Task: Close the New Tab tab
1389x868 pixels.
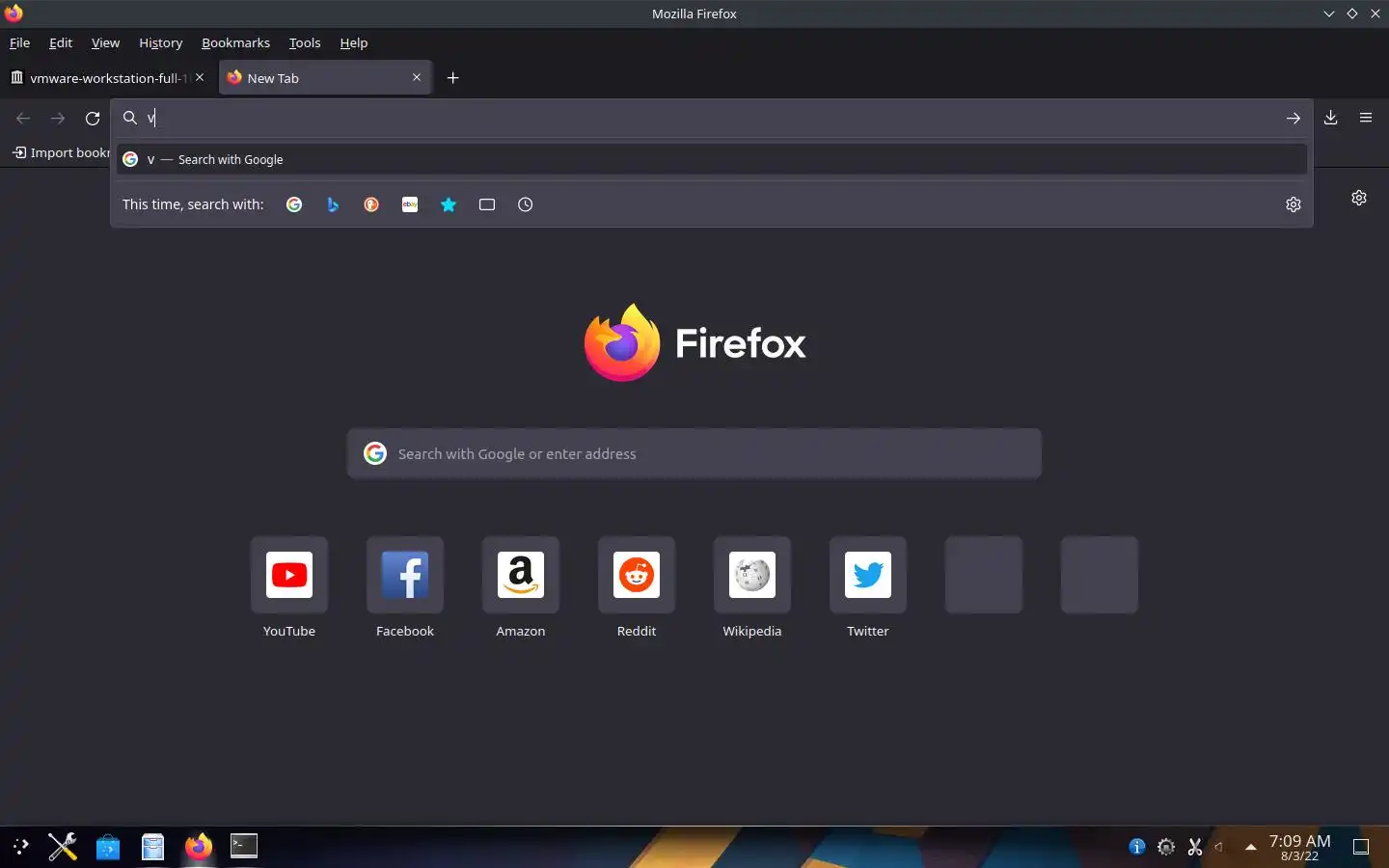Action: tap(417, 77)
